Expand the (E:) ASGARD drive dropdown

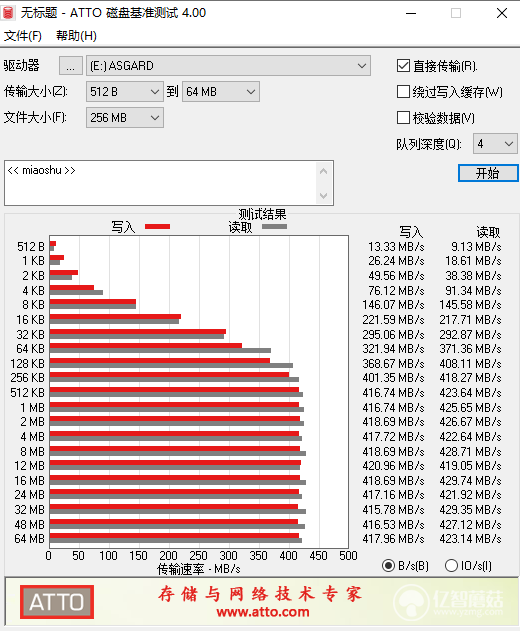pos(228,66)
